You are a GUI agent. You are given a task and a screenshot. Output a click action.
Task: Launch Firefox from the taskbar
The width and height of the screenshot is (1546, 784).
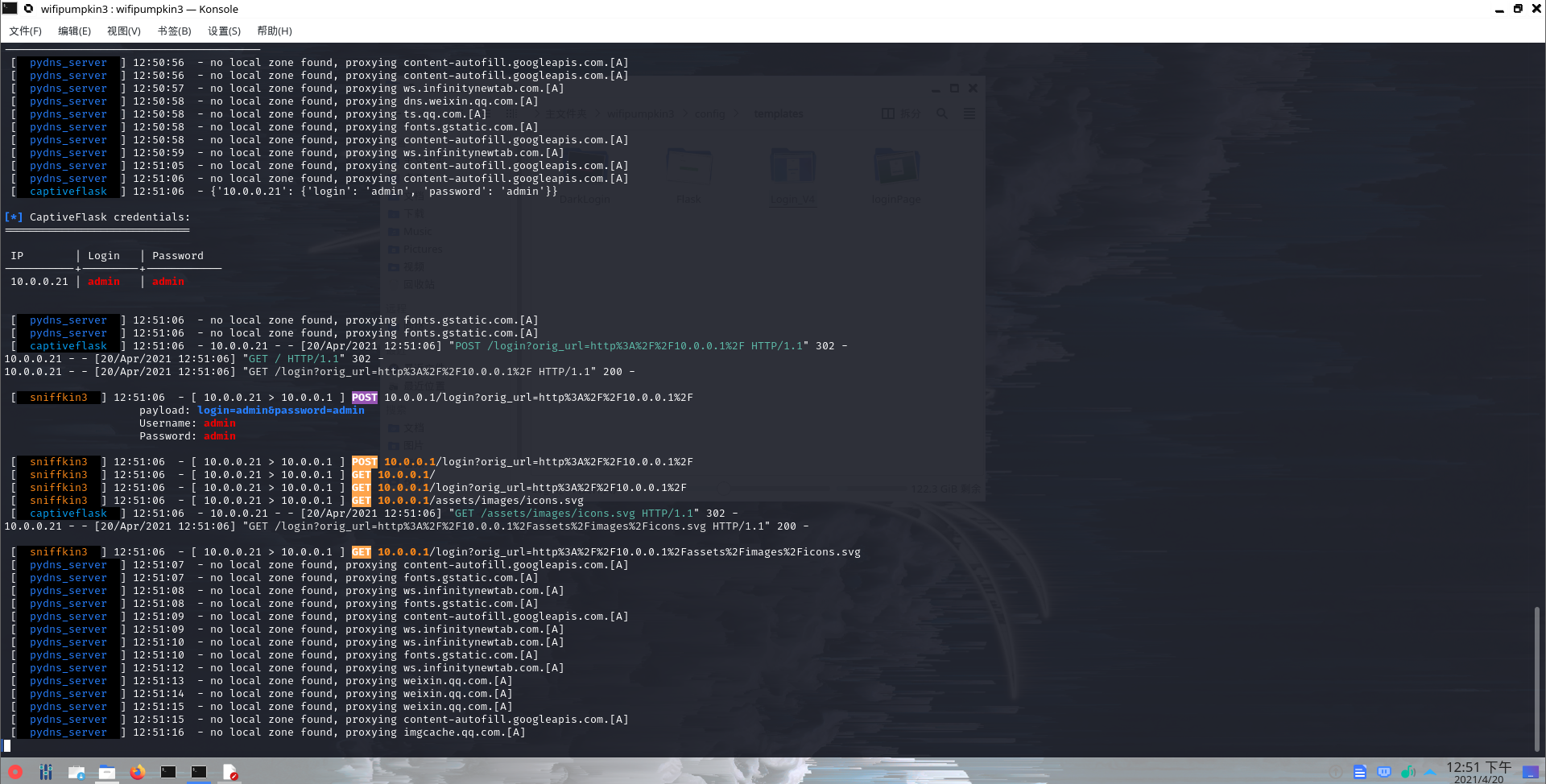[138, 772]
